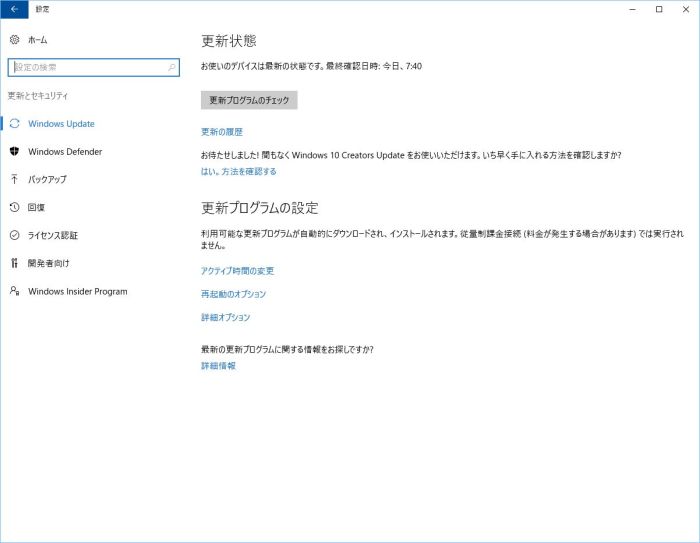
Task: Open アクティブ時間の変更 link
Action: pyautogui.click(x=237, y=271)
